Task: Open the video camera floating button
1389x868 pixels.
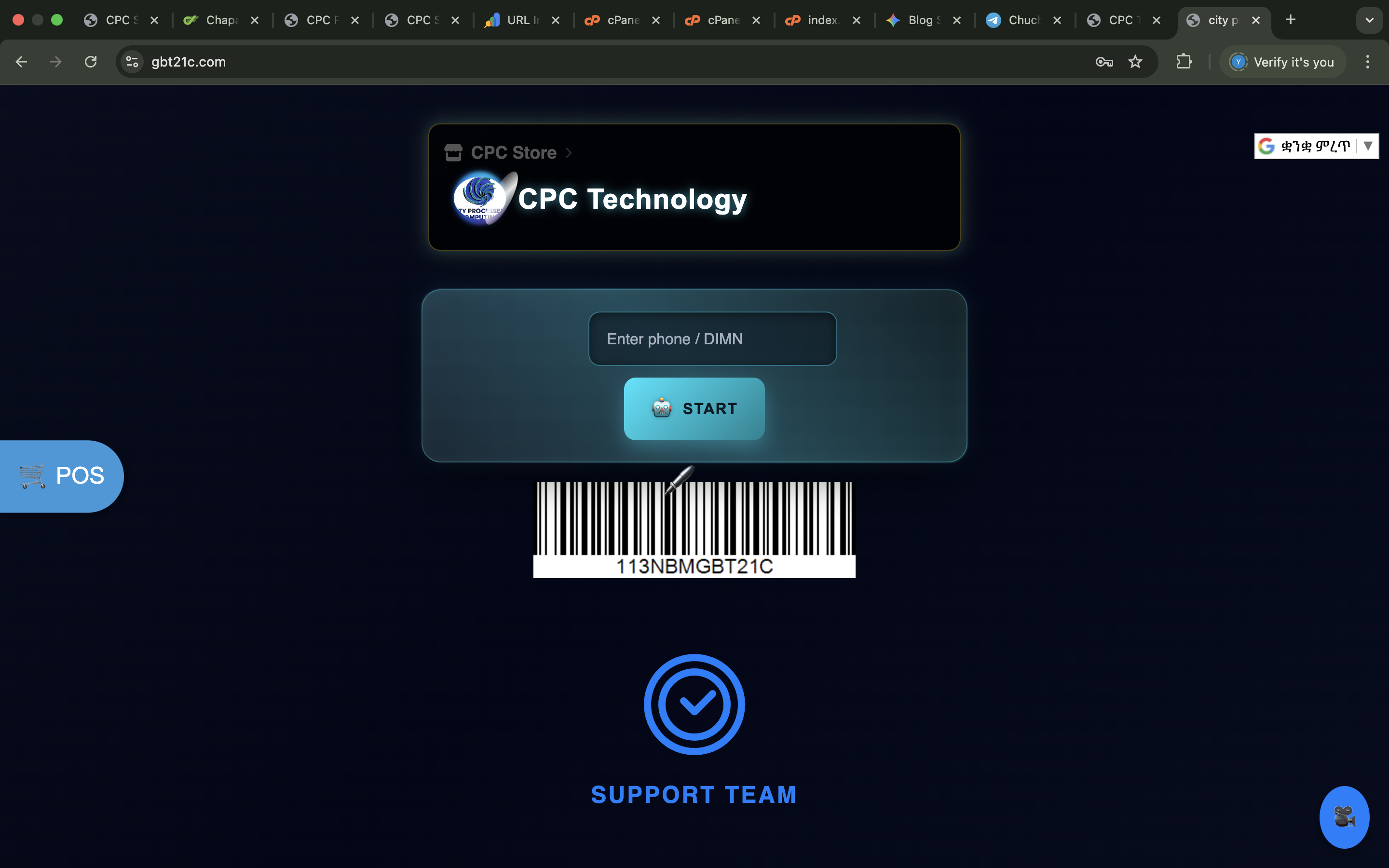Action: [x=1344, y=817]
